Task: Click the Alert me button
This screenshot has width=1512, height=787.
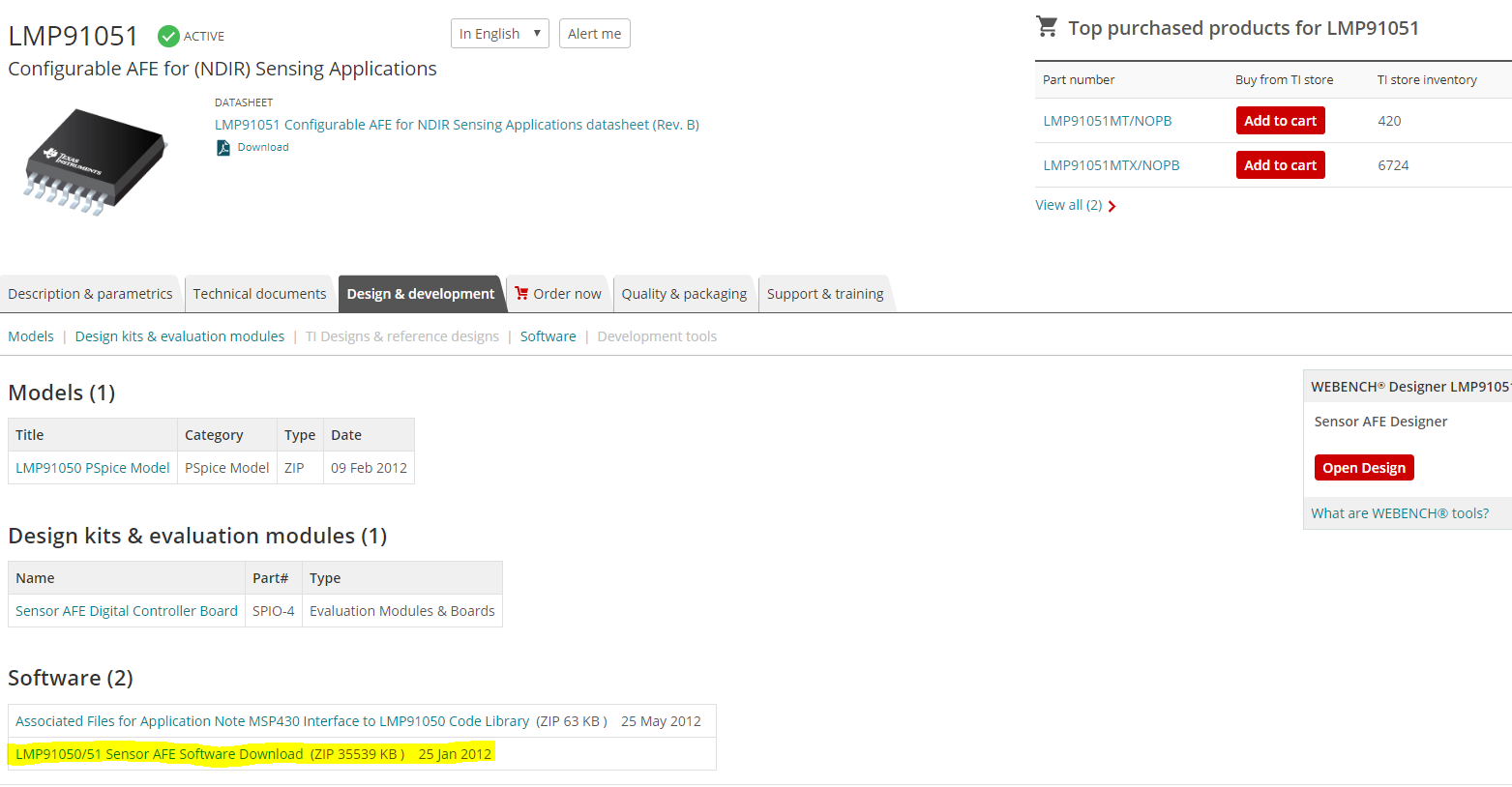Action: (594, 34)
